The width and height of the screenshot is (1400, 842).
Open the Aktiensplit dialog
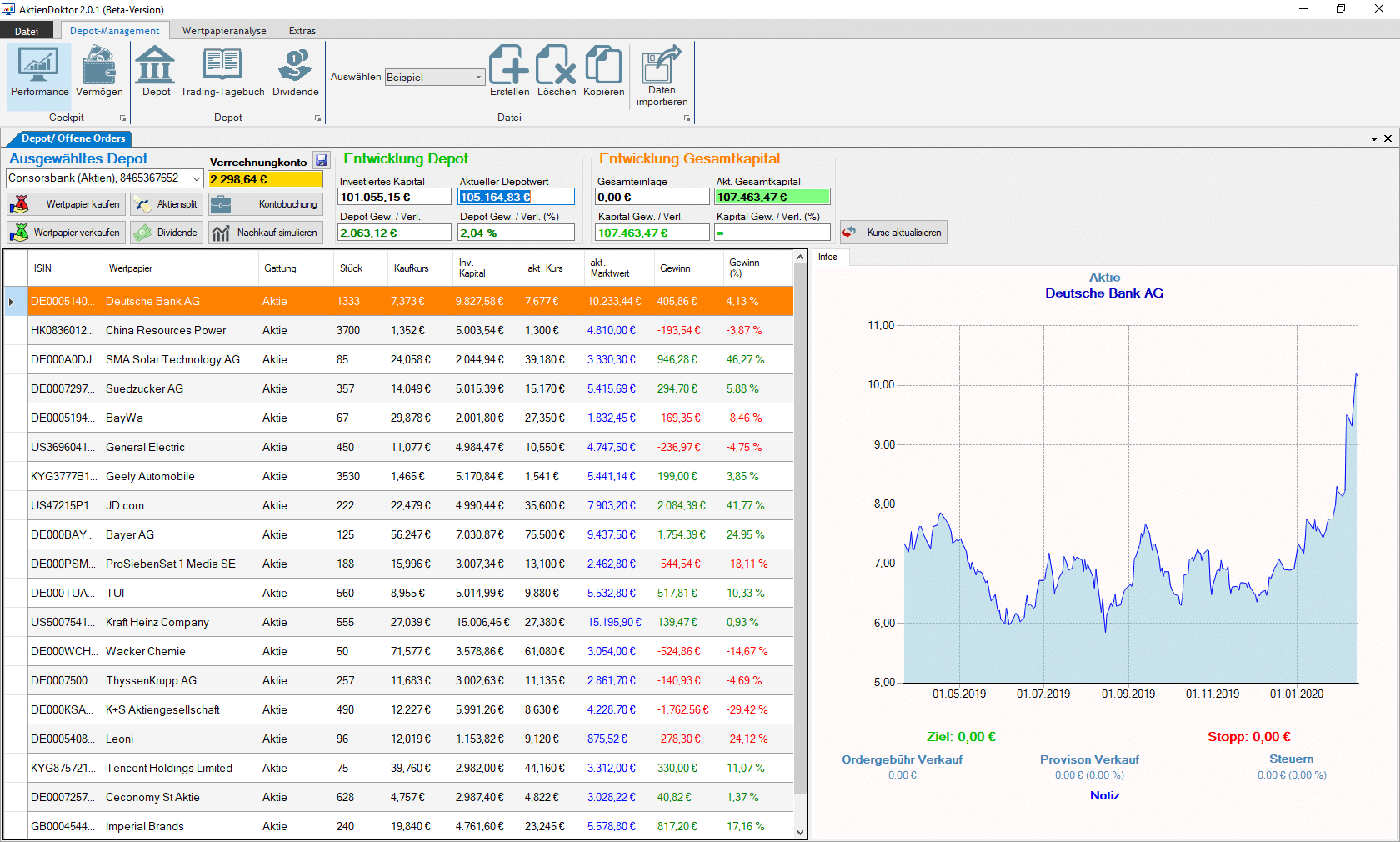[x=167, y=204]
